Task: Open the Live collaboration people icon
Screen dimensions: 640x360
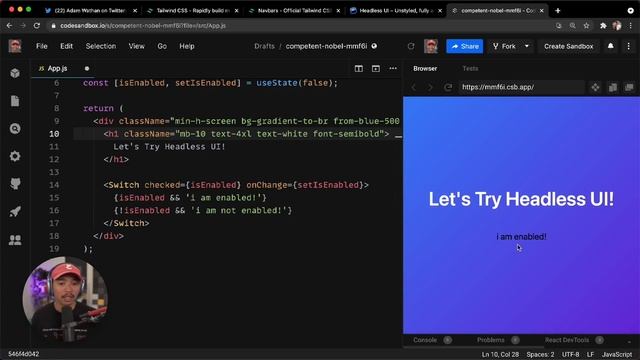Action: (15, 240)
